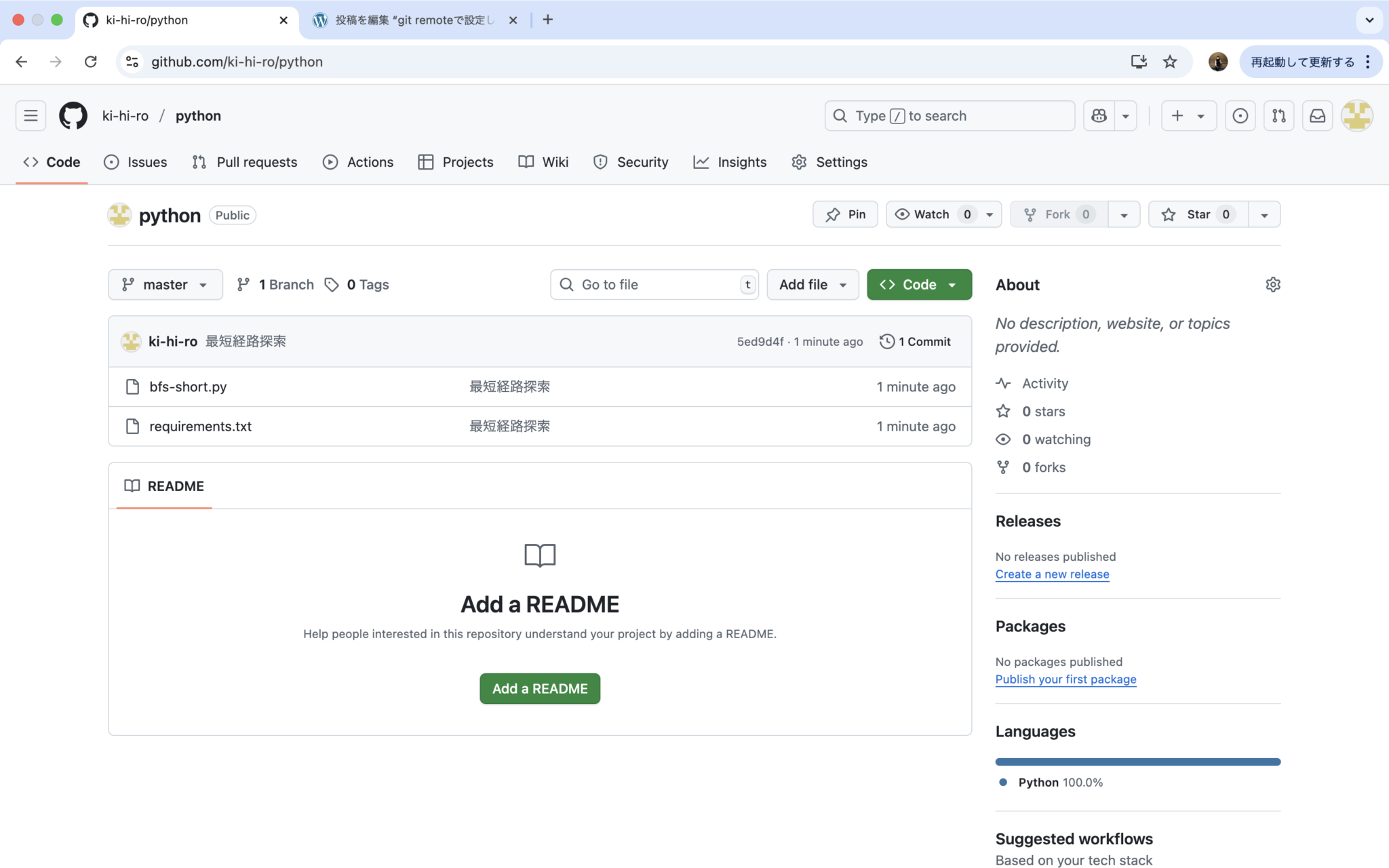Open the GitHub home via octocat logo
The image size is (1389, 868).
pyautogui.click(x=72, y=115)
